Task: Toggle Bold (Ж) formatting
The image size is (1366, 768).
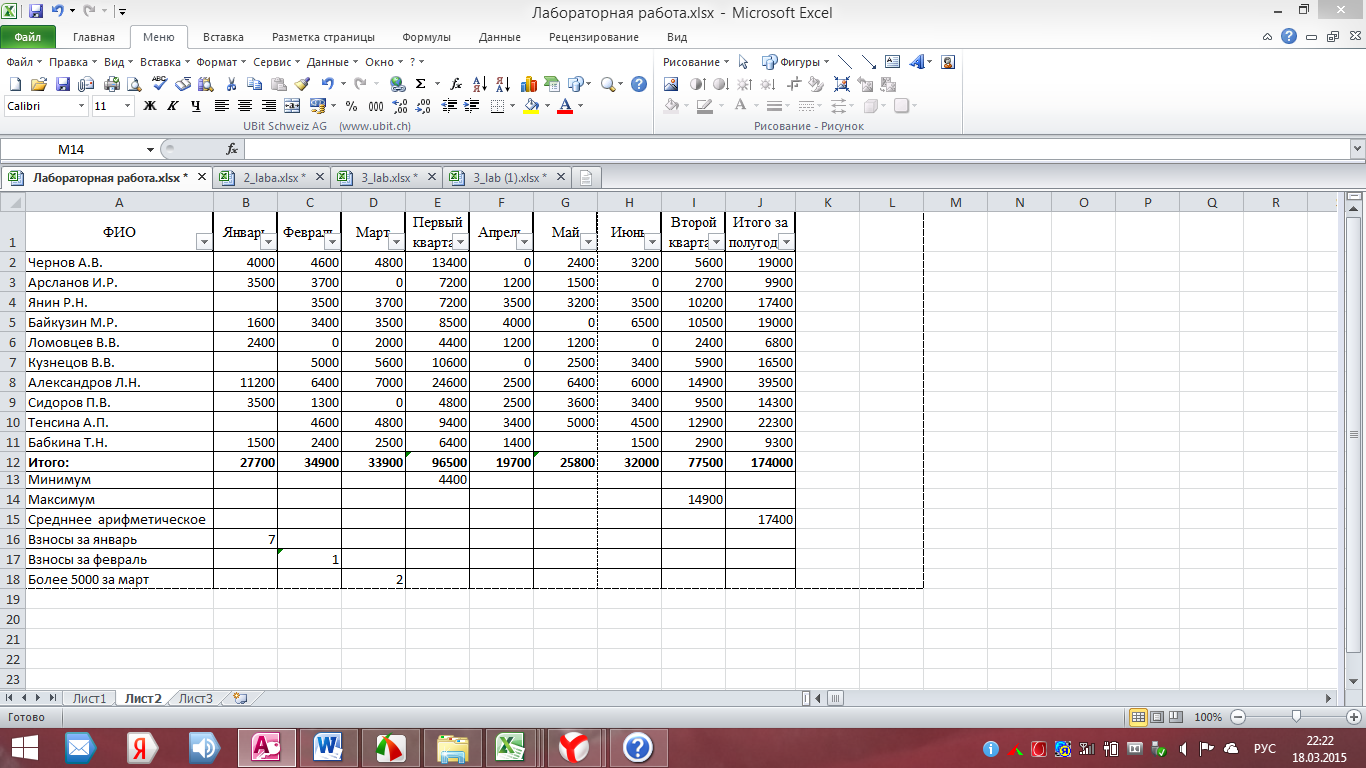Action: click(x=150, y=105)
